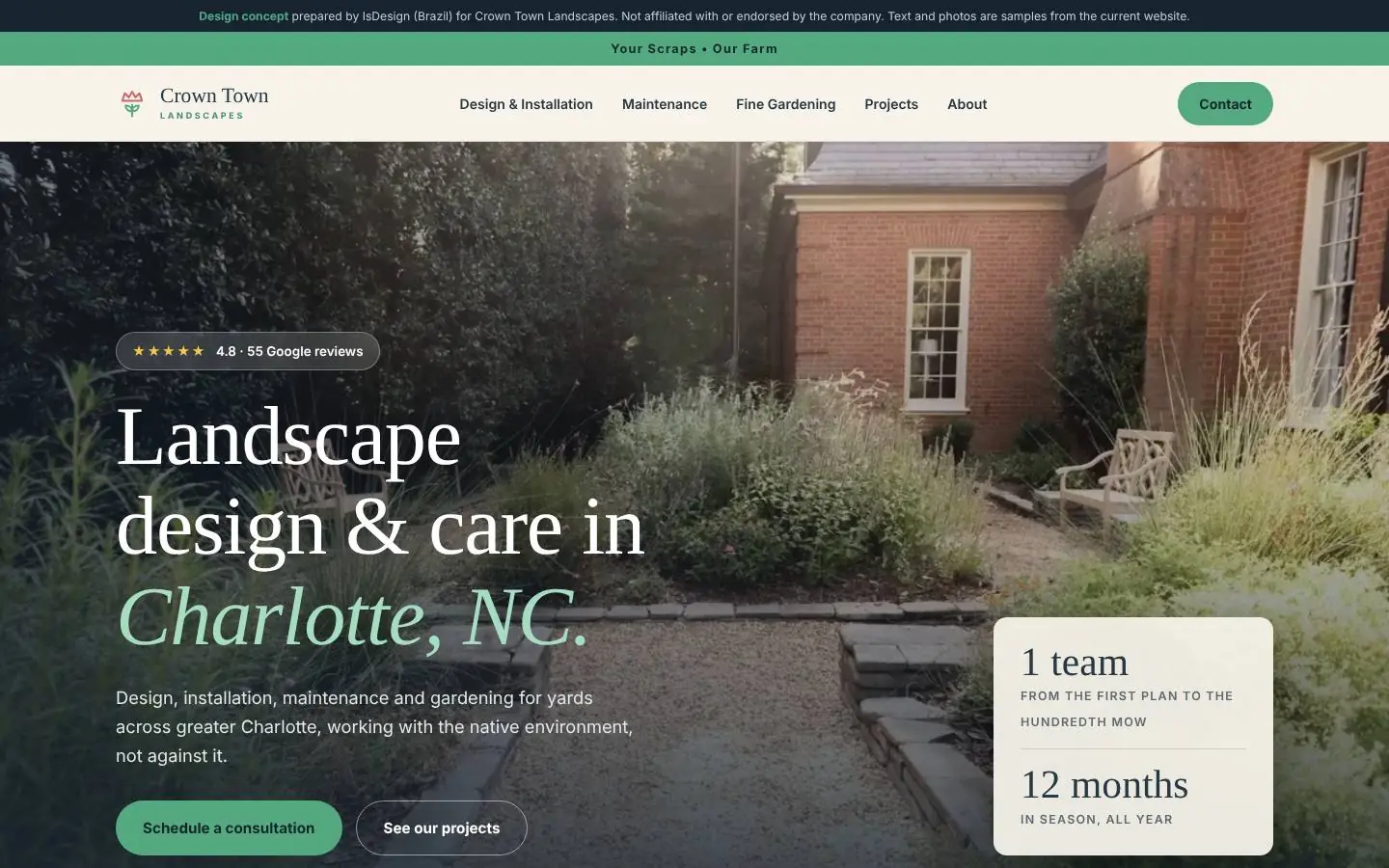This screenshot has height=868, width=1389.
Task: Click the 1 team stat
Action: (1075, 663)
